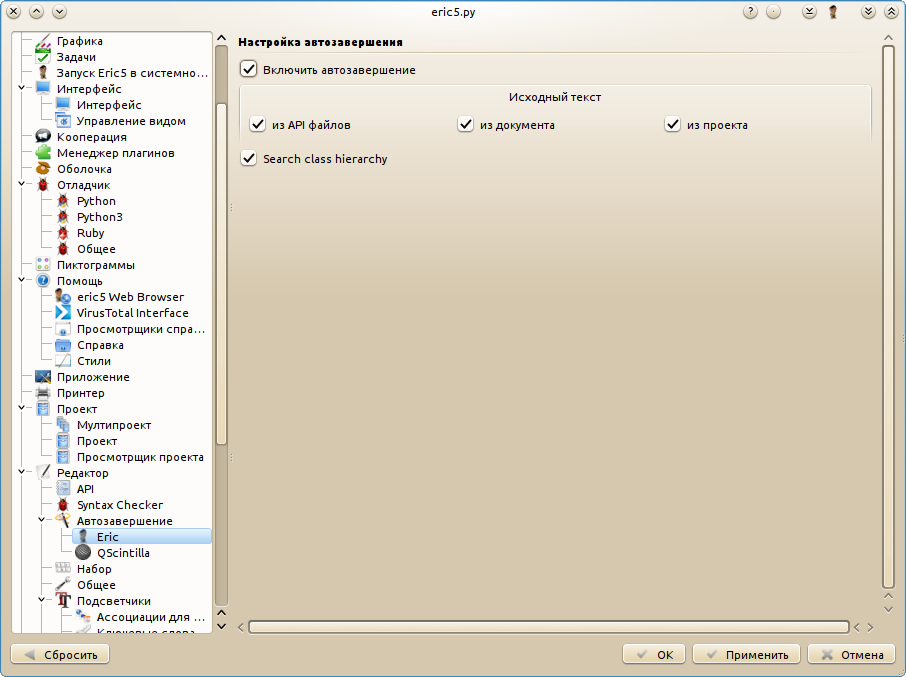Select the Управление видом entry
Image resolution: width=906 pixels, height=677 pixels.
click(130, 121)
